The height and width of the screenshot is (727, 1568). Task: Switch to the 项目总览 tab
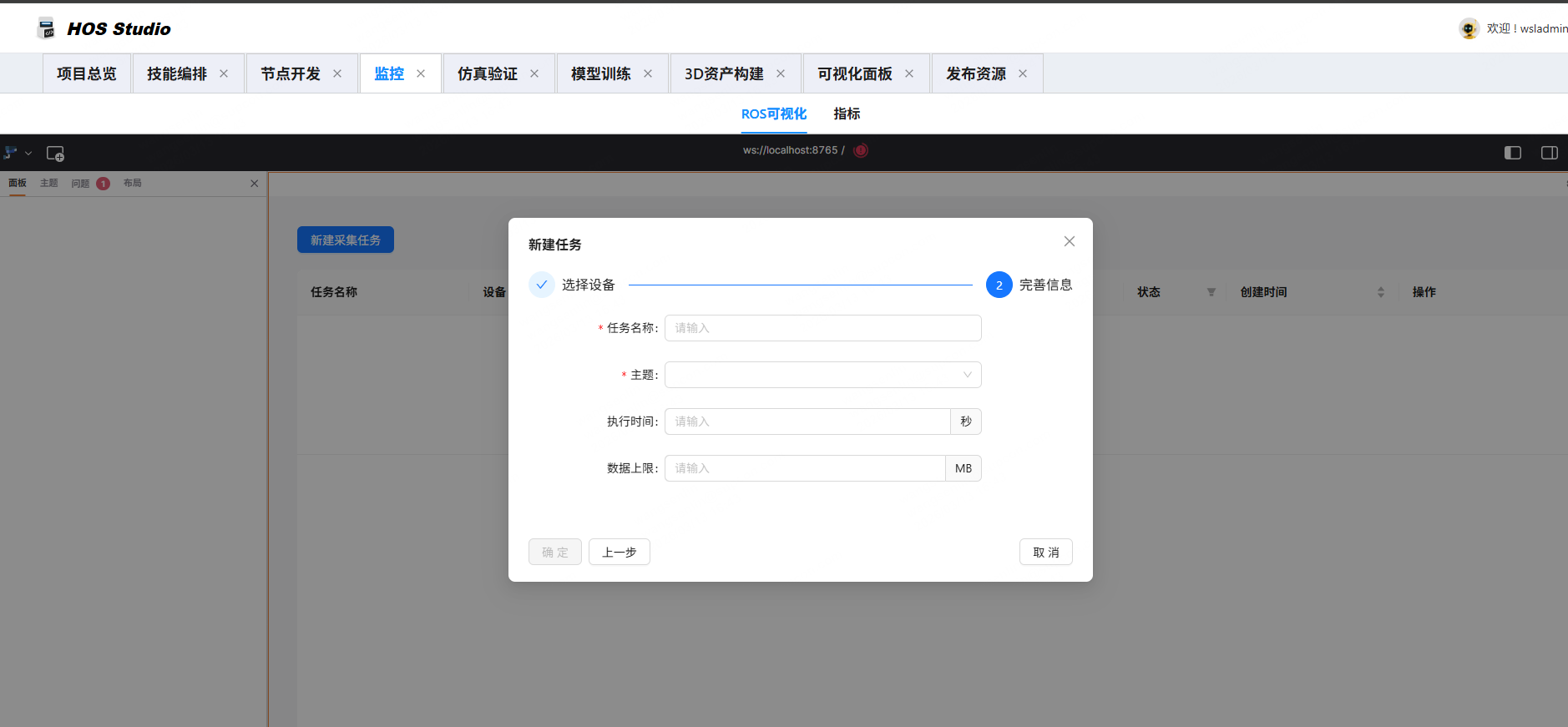[x=87, y=73]
